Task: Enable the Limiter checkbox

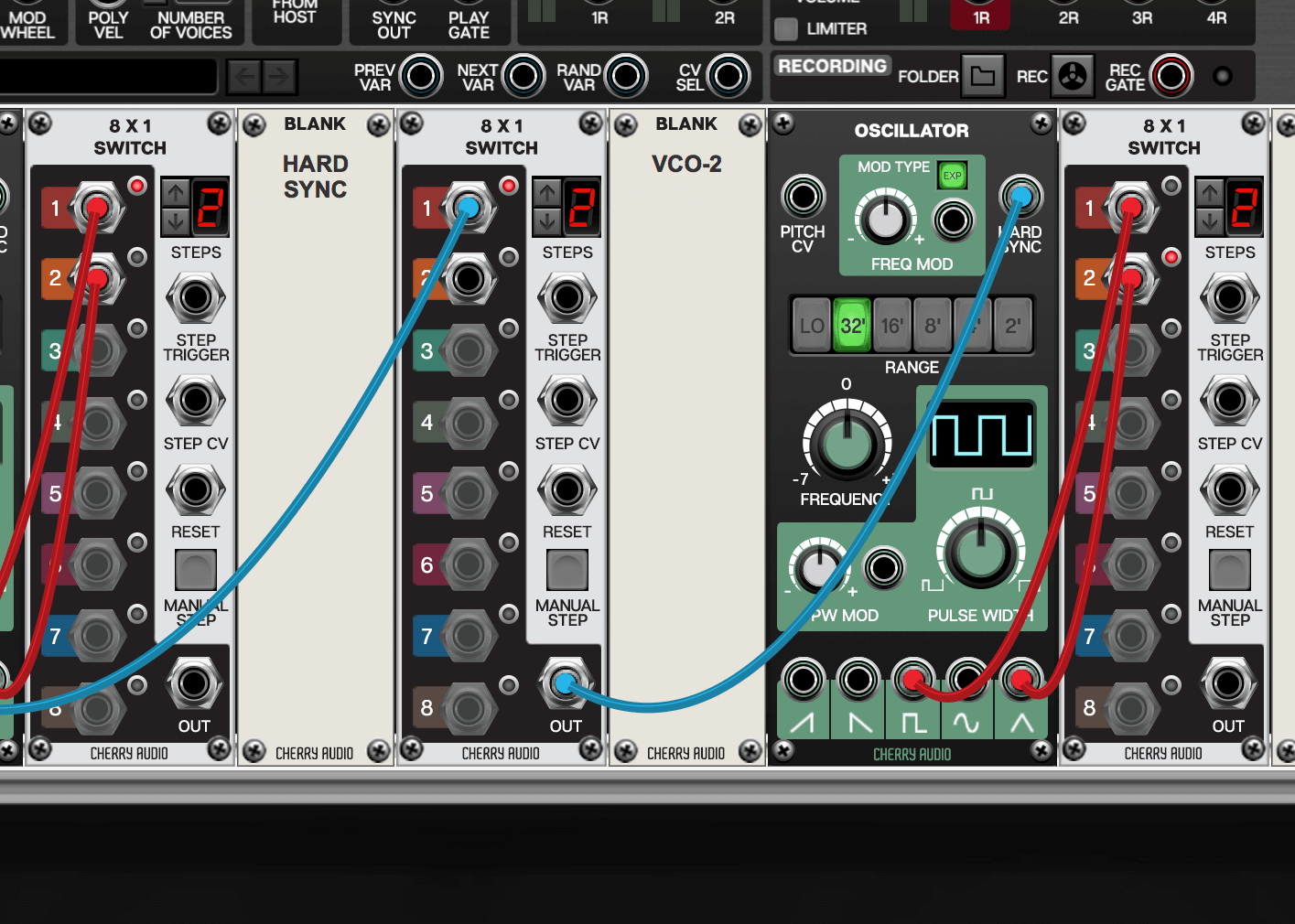Action: coord(785,29)
